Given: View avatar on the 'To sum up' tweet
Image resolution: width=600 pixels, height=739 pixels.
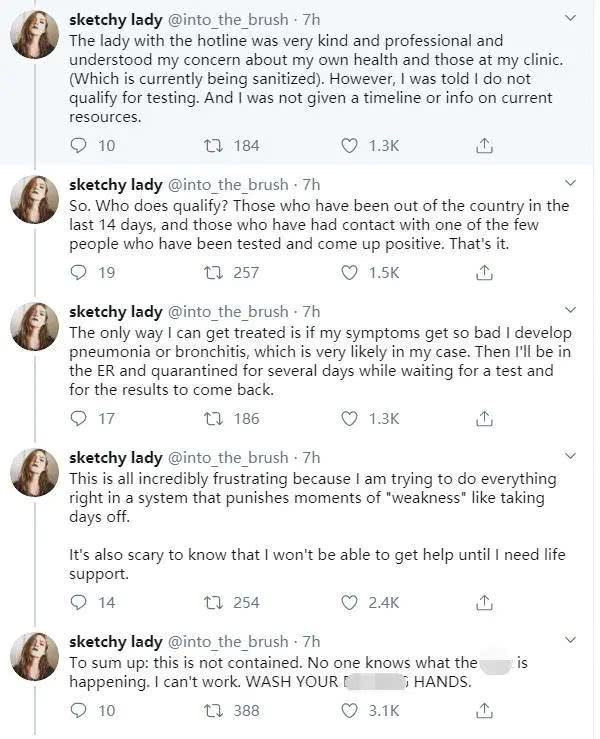Looking at the screenshot, I should (34, 655).
